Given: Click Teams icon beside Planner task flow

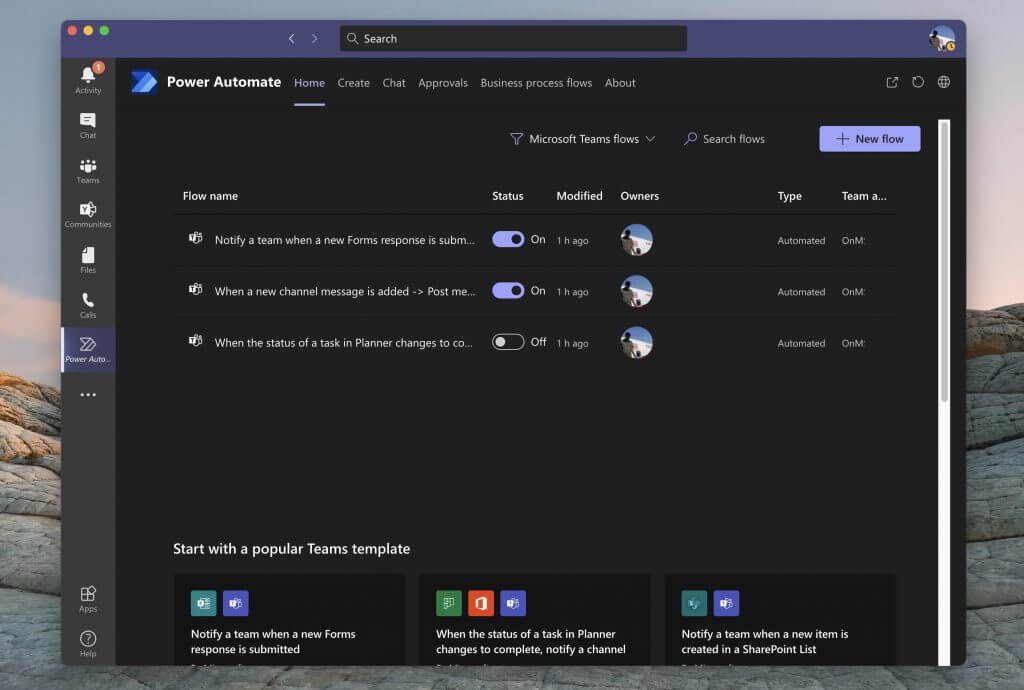Looking at the screenshot, I should [x=195, y=340].
